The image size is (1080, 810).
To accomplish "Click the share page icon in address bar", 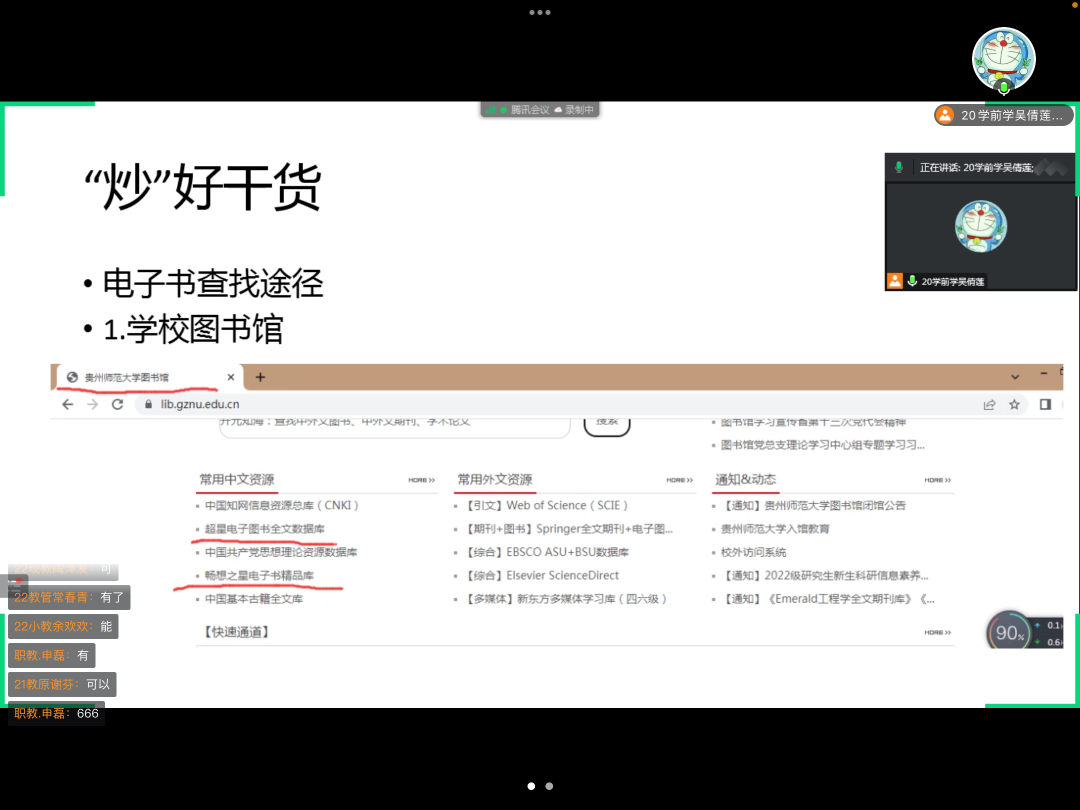I will (989, 405).
